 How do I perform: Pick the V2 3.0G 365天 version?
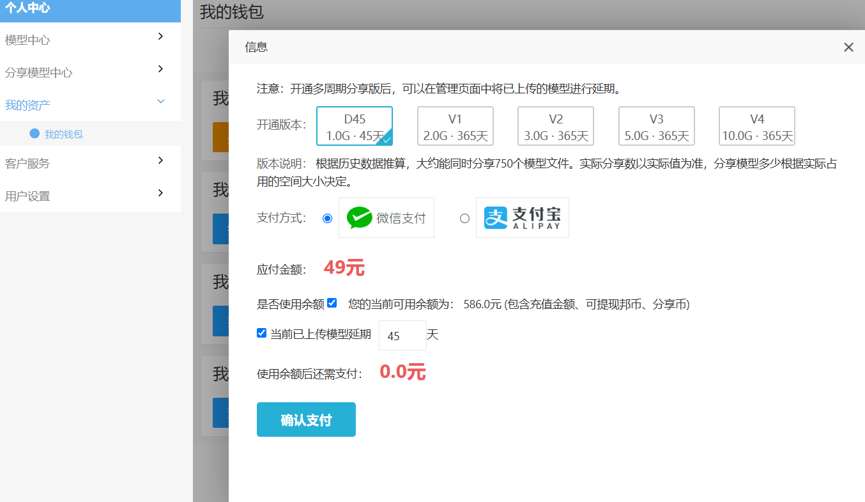point(556,126)
